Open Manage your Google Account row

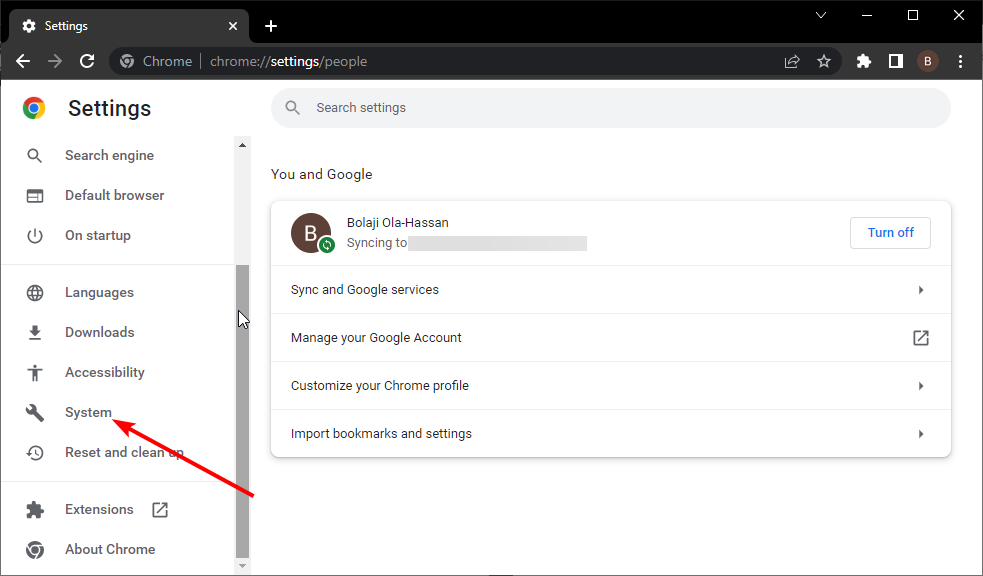pyautogui.click(x=611, y=338)
